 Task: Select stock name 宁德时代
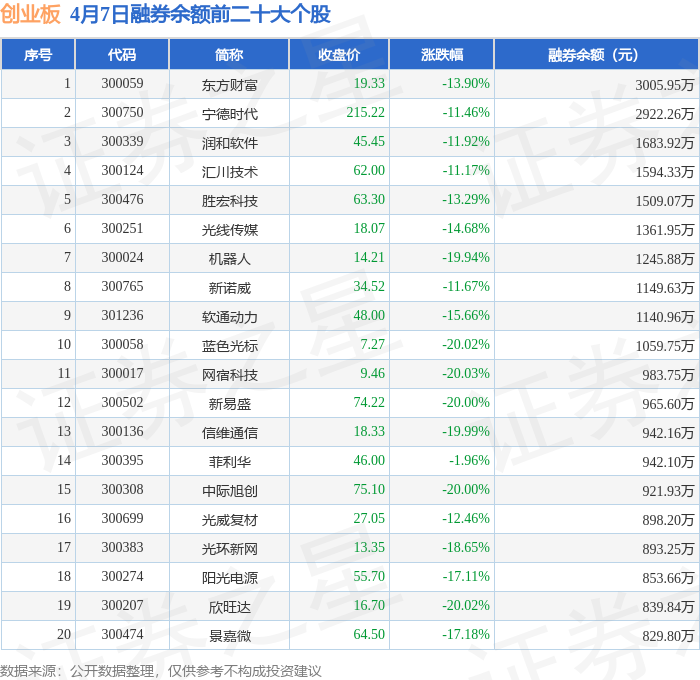(x=229, y=114)
